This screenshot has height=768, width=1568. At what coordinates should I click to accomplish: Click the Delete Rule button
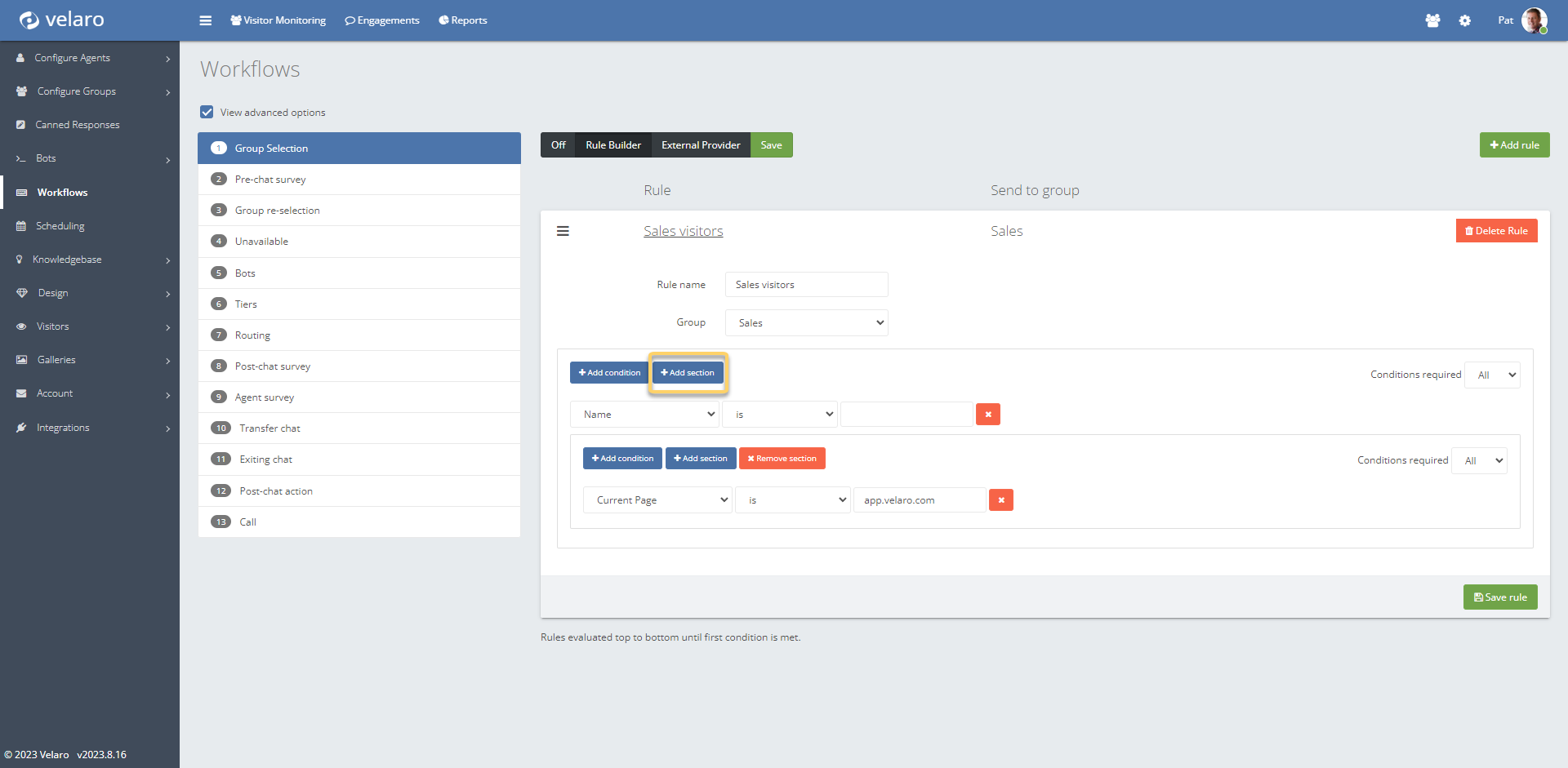click(1496, 231)
